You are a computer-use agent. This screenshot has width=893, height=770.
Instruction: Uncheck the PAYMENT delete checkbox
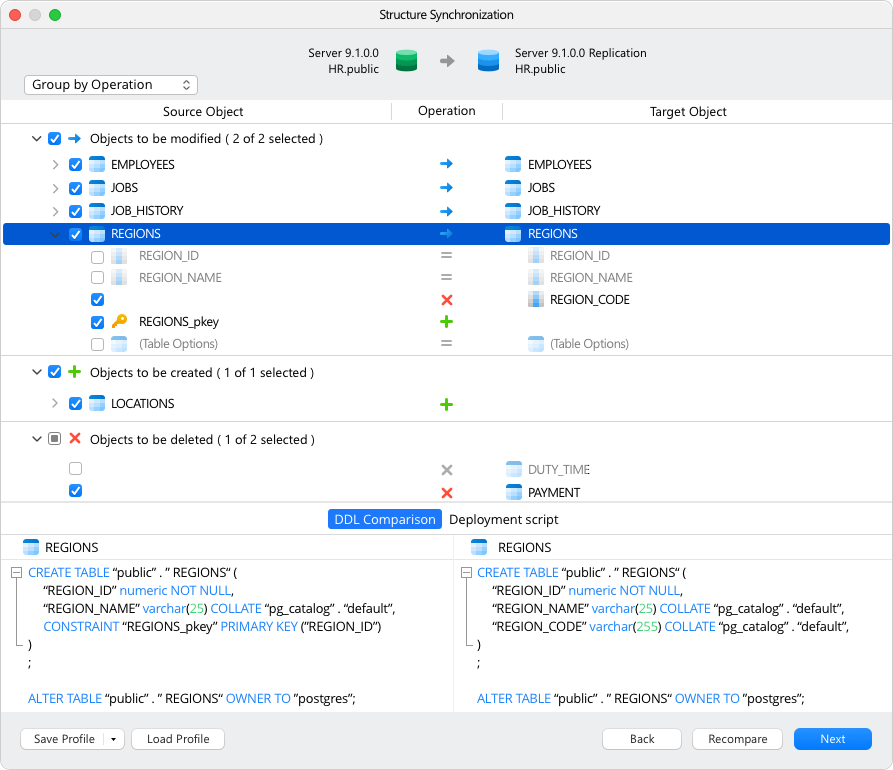coord(75,490)
